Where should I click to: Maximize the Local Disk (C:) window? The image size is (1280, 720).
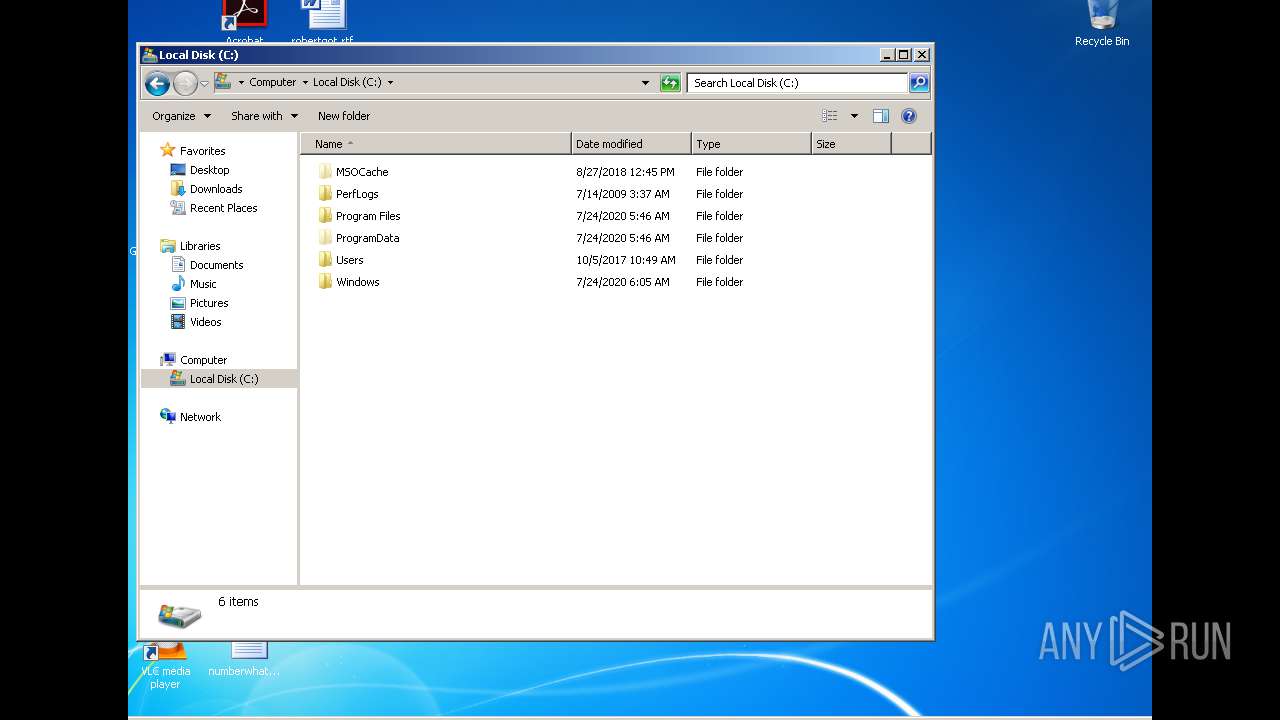click(904, 55)
